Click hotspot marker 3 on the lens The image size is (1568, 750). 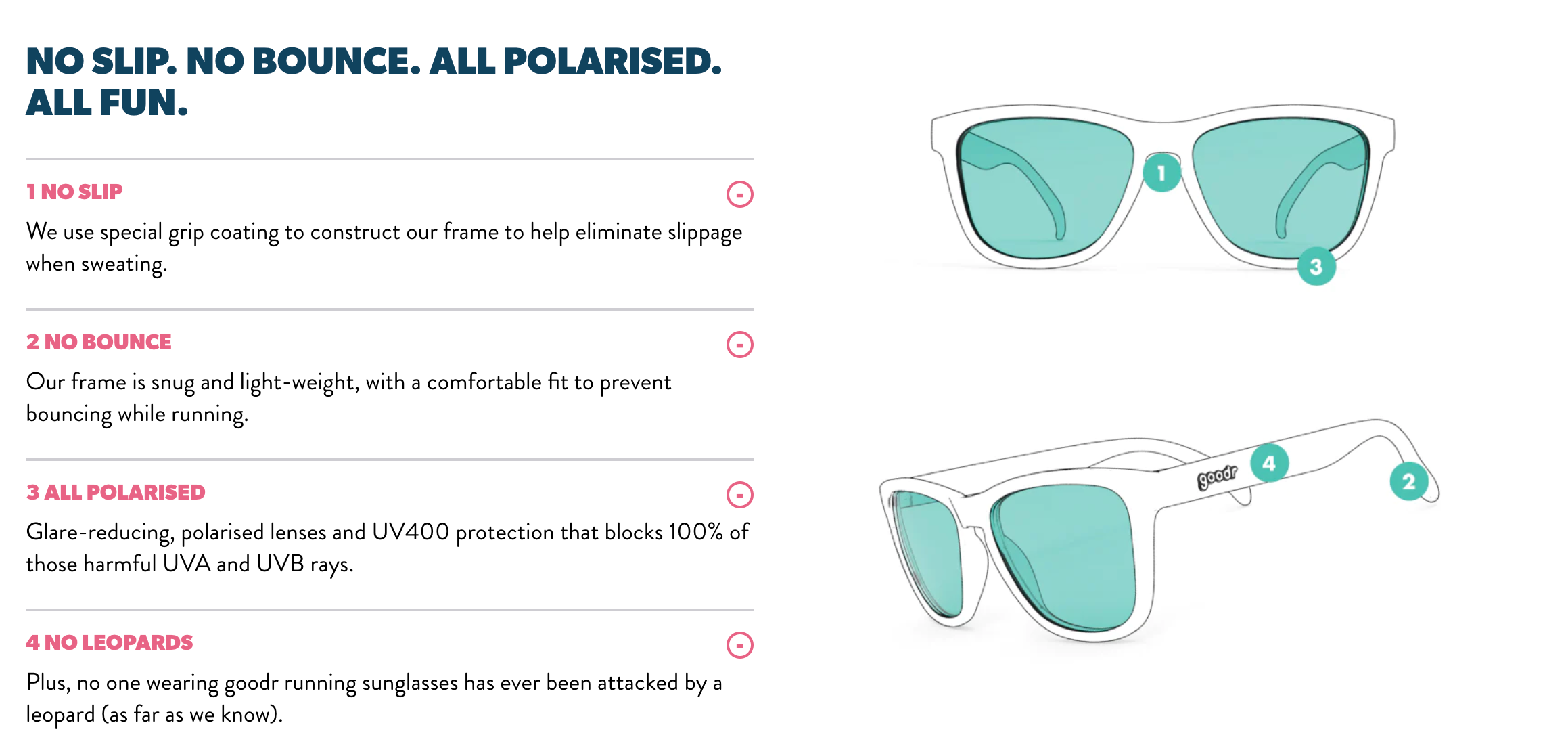1316,267
